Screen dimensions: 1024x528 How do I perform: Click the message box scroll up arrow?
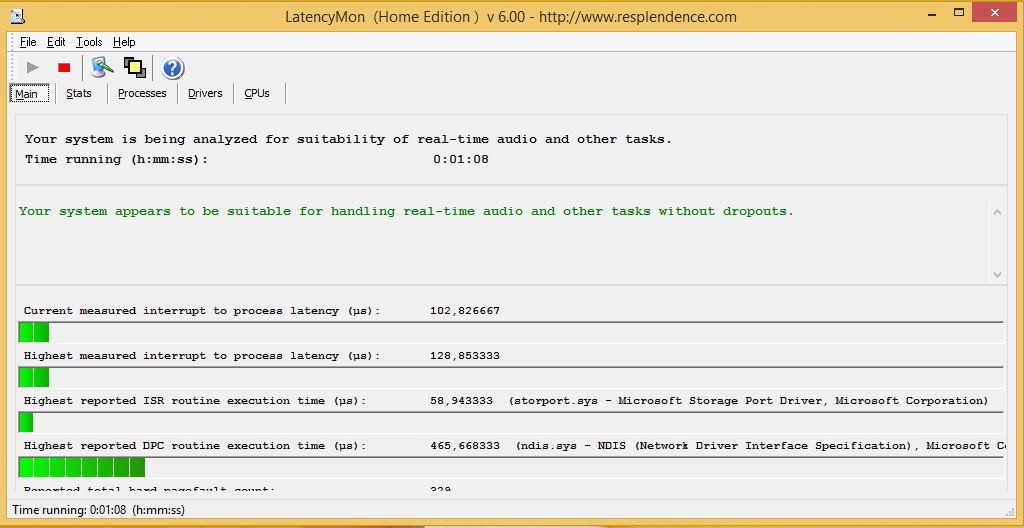(997, 212)
